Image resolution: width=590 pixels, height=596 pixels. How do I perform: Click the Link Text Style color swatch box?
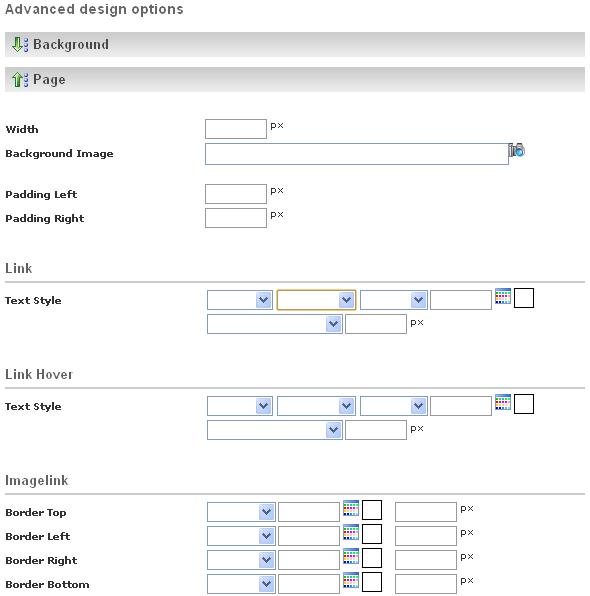524,298
